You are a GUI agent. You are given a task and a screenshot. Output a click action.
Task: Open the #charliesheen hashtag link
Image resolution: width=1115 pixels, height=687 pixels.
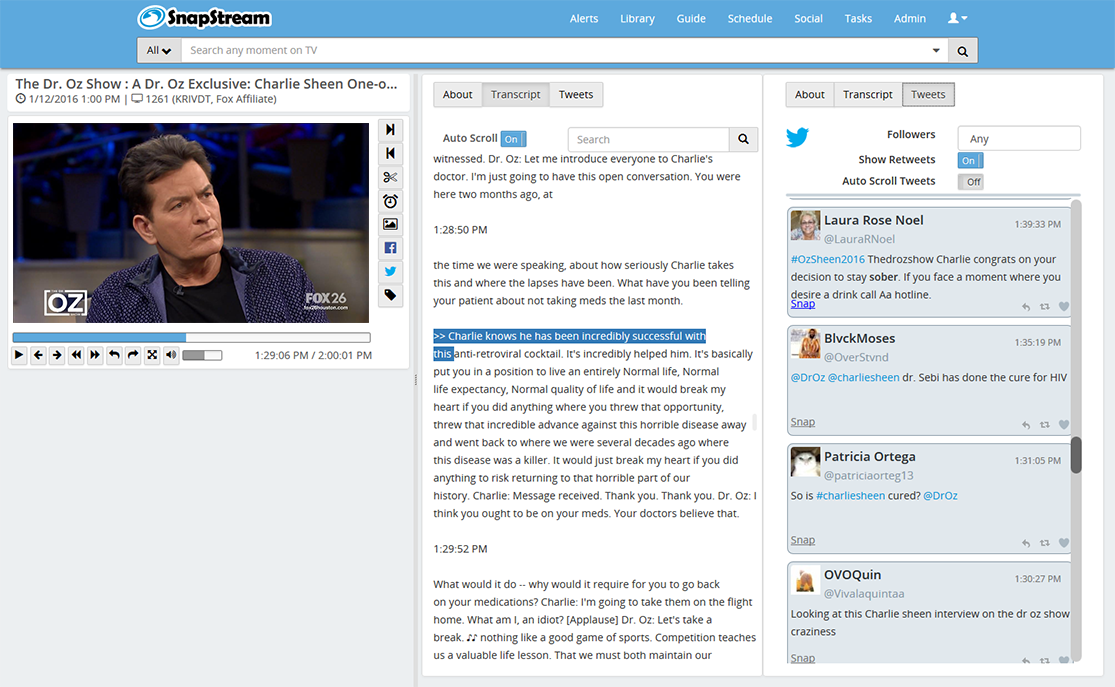[x=850, y=496]
